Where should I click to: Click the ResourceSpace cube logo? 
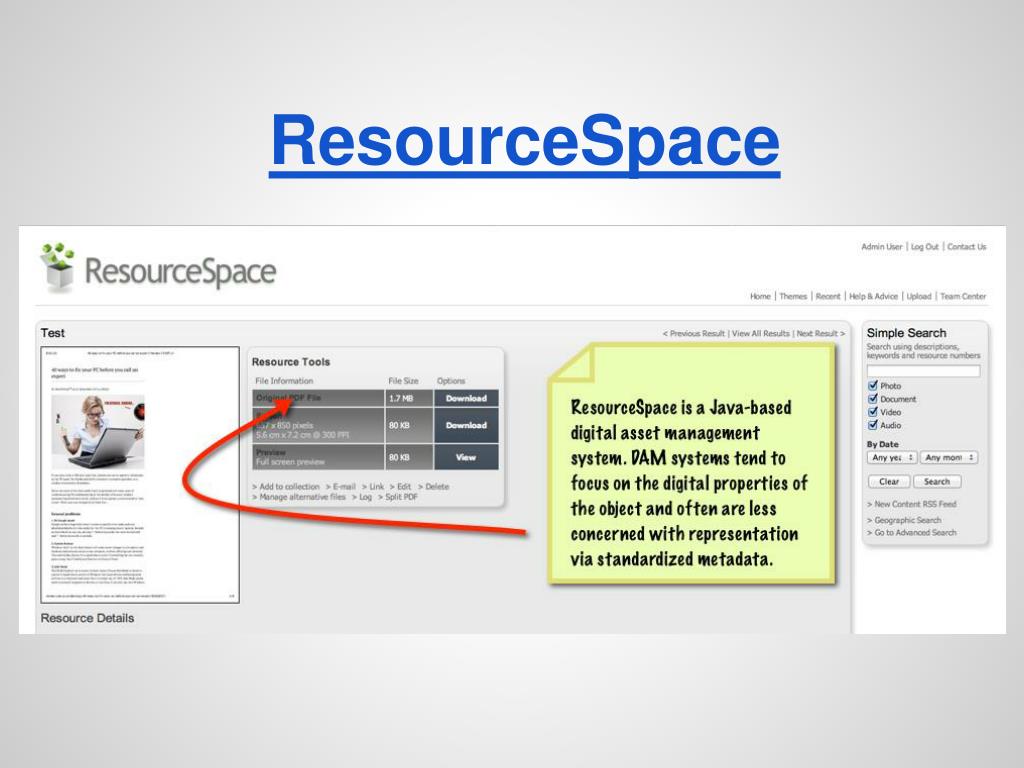click(57, 267)
